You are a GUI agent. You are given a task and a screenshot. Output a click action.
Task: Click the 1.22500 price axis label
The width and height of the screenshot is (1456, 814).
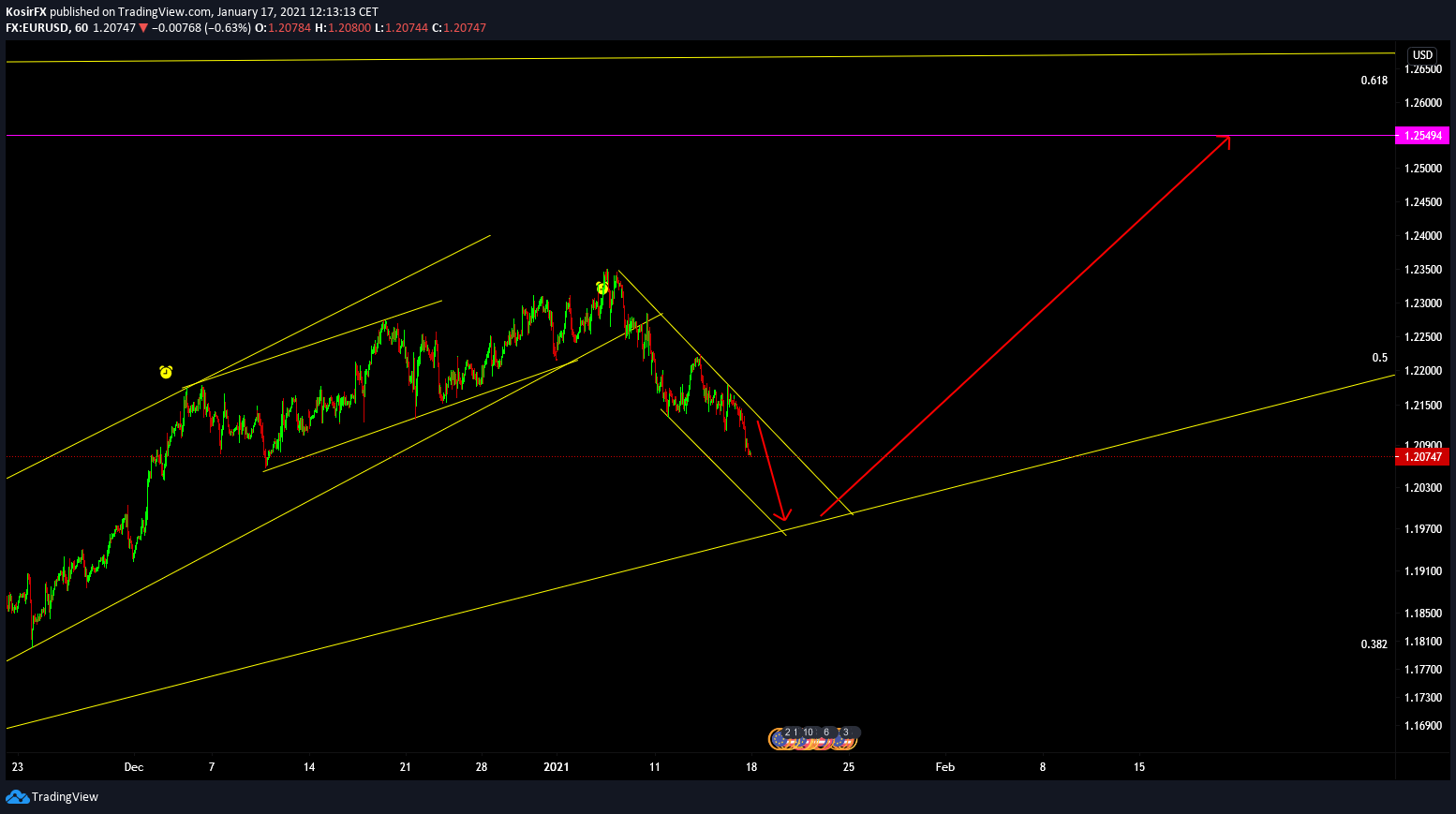pyautogui.click(x=1423, y=337)
